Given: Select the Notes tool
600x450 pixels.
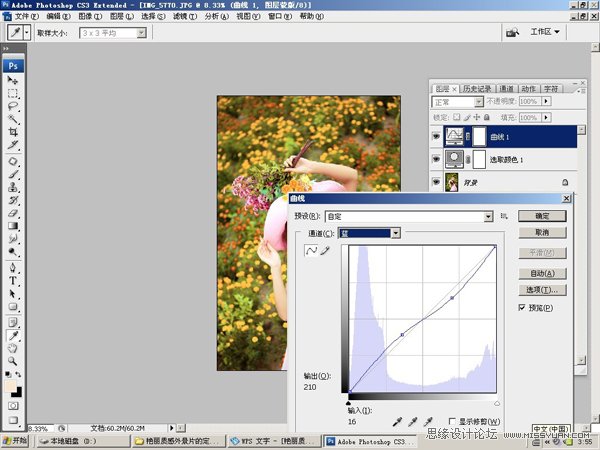Looking at the screenshot, I should pyautogui.click(x=13, y=322).
